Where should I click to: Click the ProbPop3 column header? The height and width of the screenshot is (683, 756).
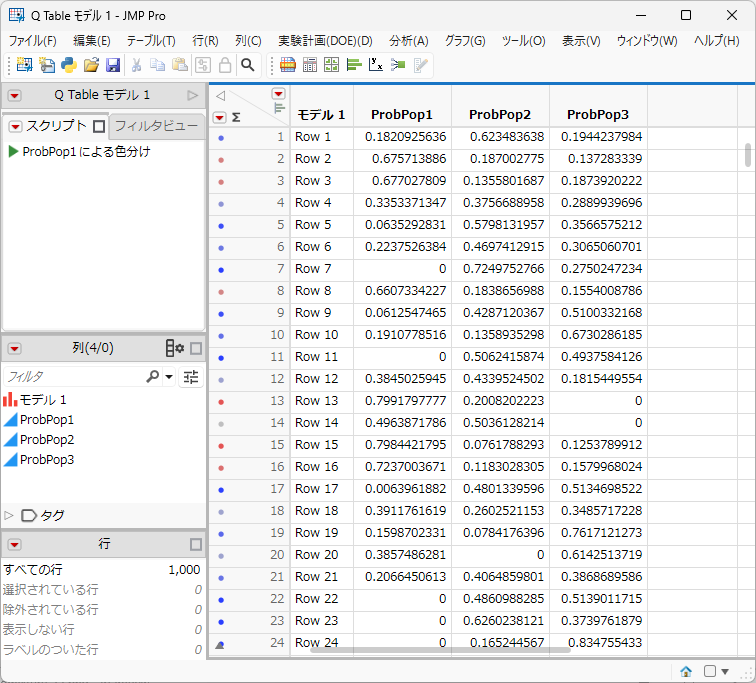[x=598, y=115]
